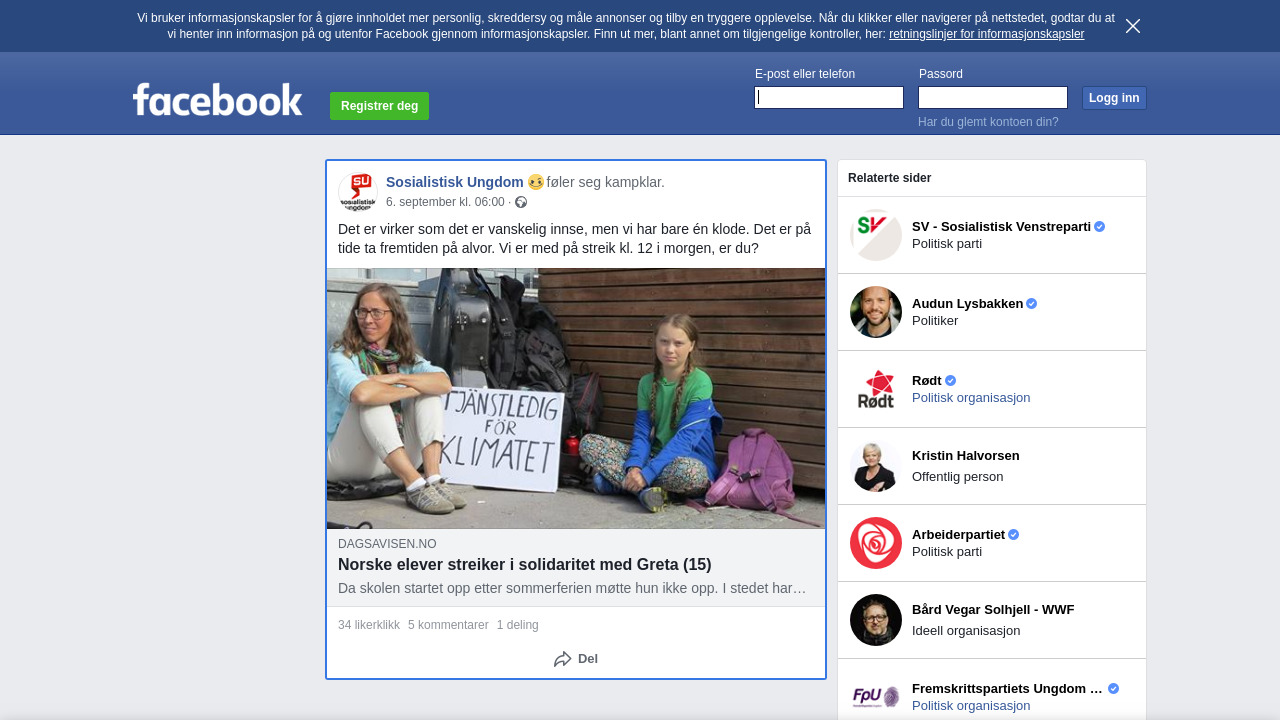This screenshot has height=720, width=1280.
Task: Open the Rødt star logo
Action: coord(876,389)
